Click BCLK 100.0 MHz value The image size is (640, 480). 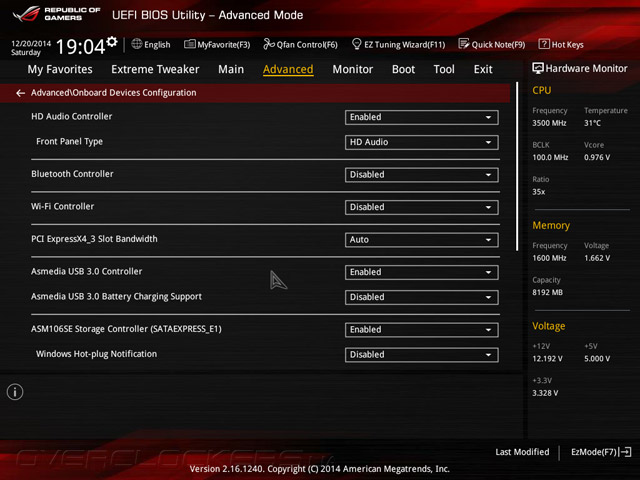(550, 157)
